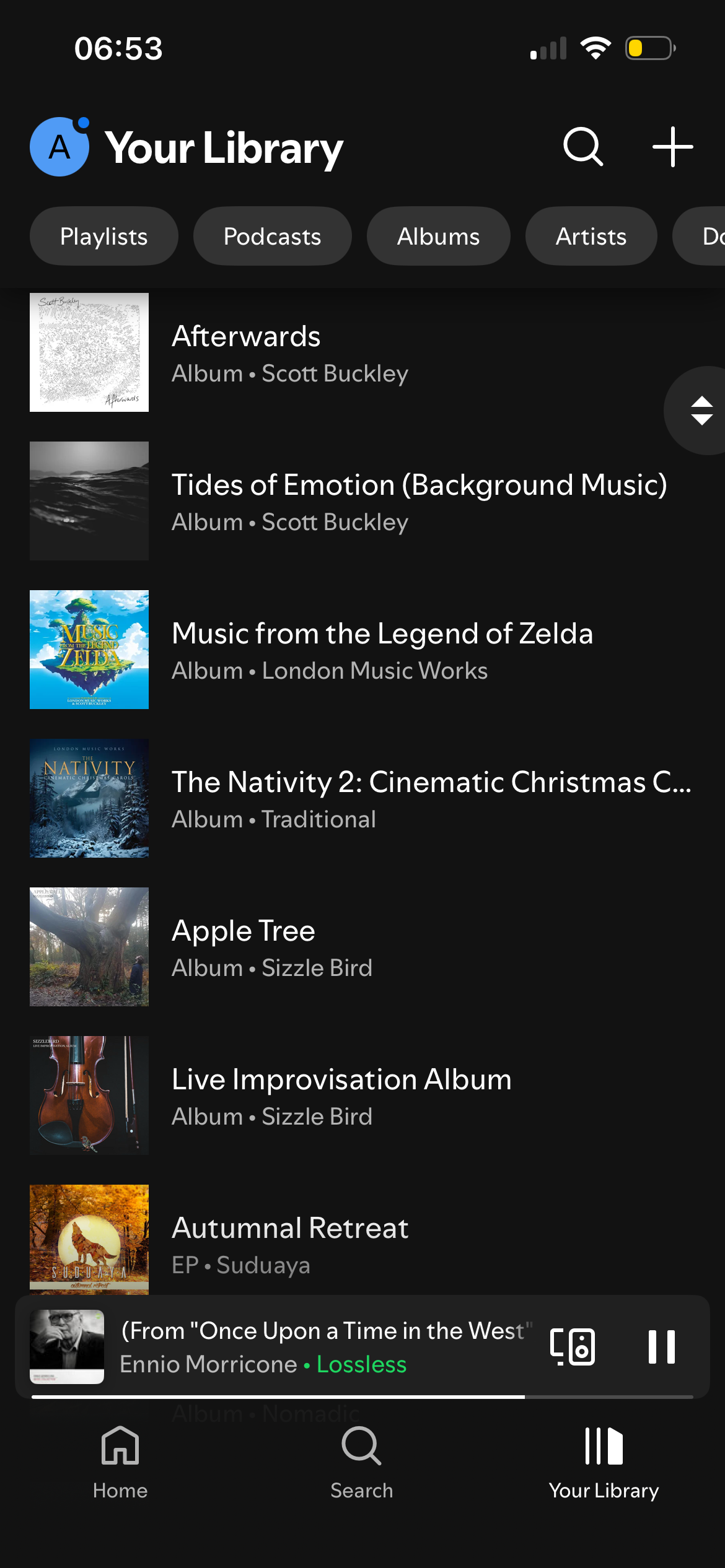Tap the Apple Tree album artwork
Screen dimensions: 725x1568
[89, 947]
